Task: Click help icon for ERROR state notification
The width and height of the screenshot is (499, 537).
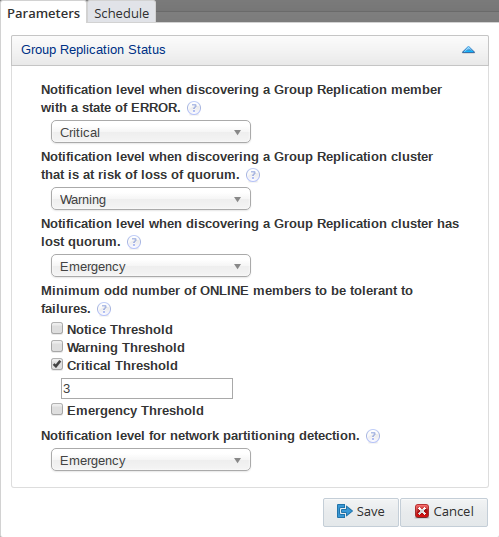Action: [x=194, y=108]
